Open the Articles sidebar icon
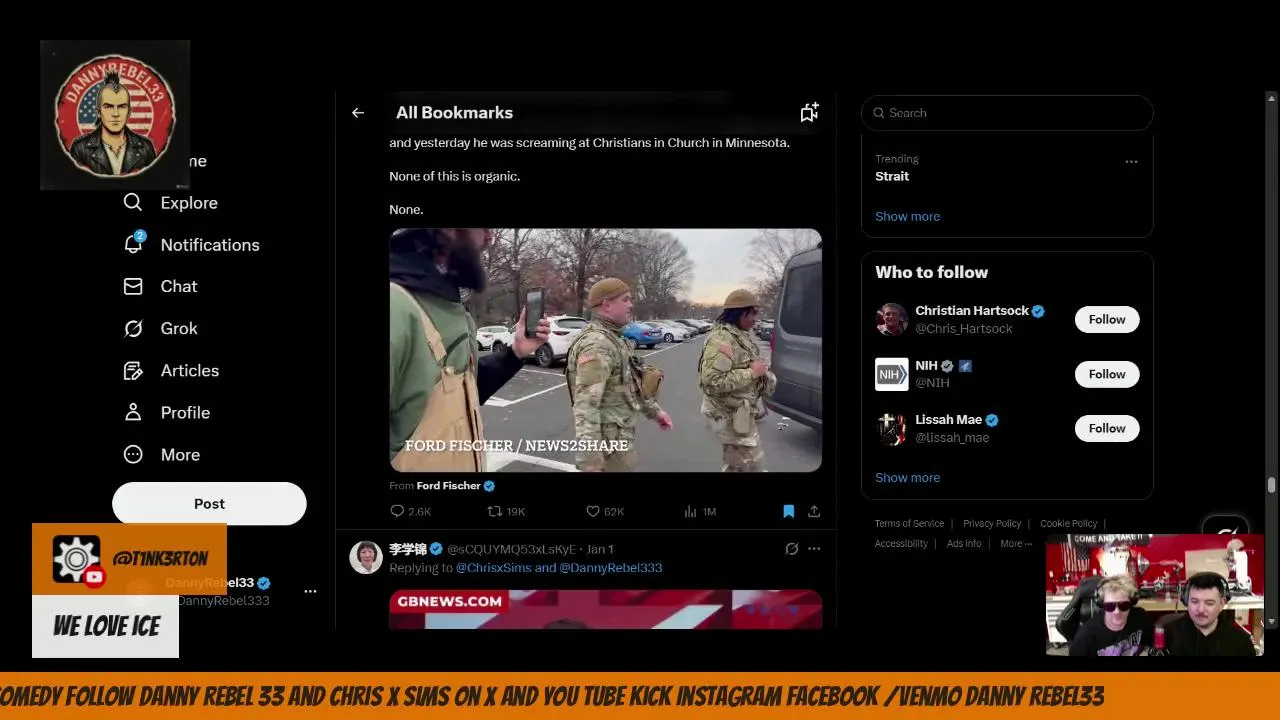The height and width of the screenshot is (720, 1280). [x=133, y=370]
